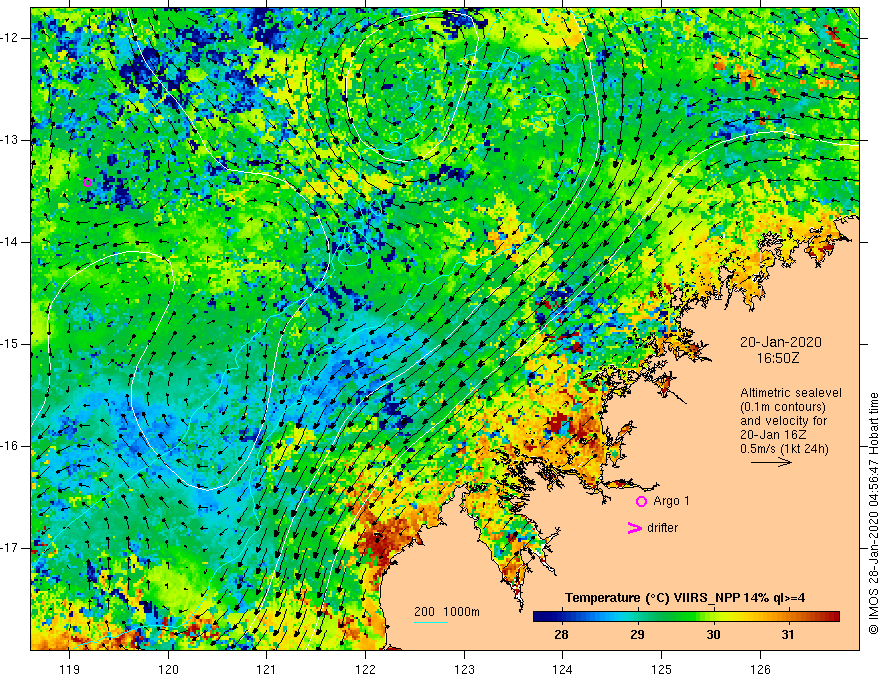Click the latitude label -12
Screen dimensions: 880x680
point(11,38)
